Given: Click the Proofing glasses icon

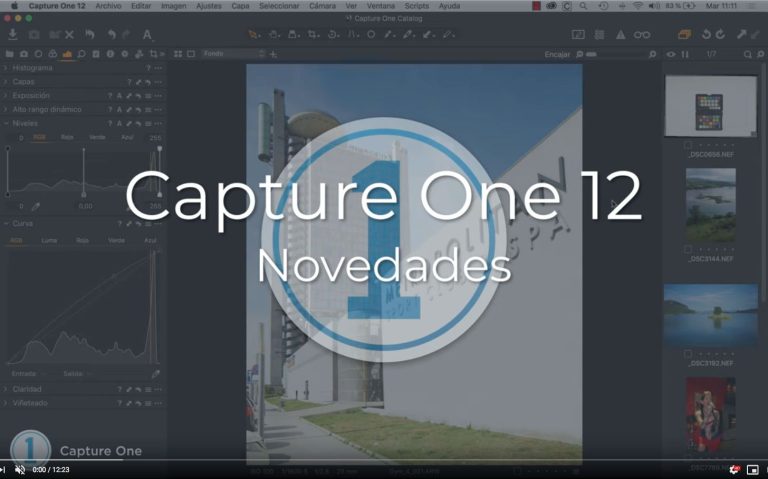Looking at the screenshot, I should [x=642, y=35].
